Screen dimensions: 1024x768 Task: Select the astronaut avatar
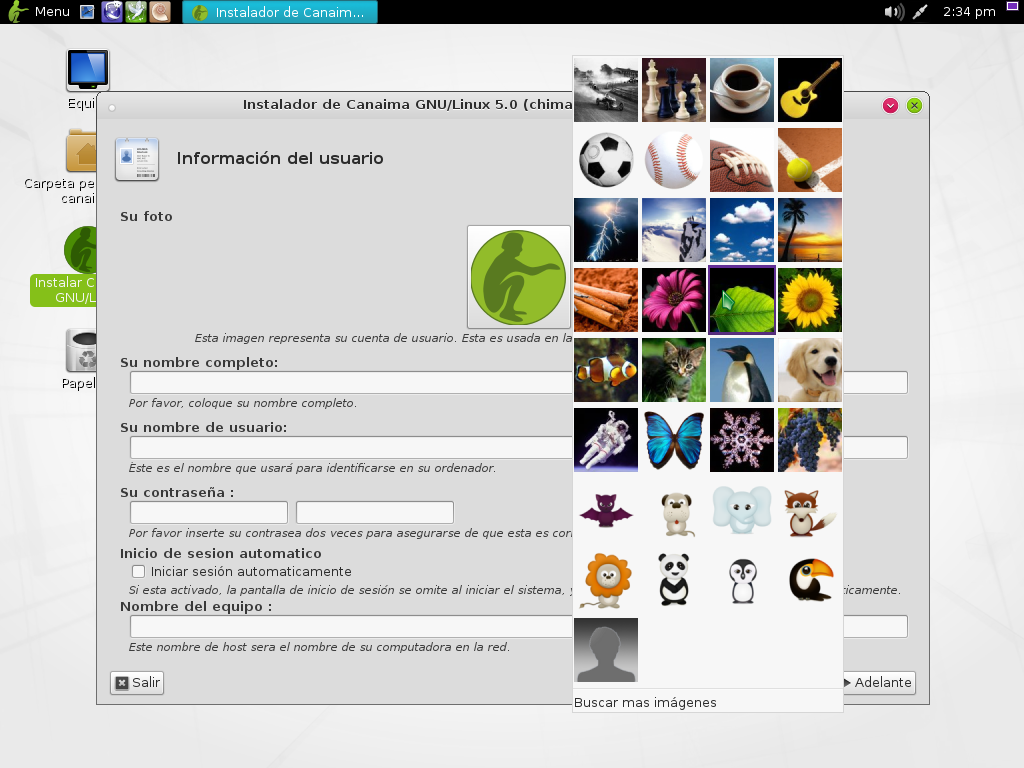606,440
